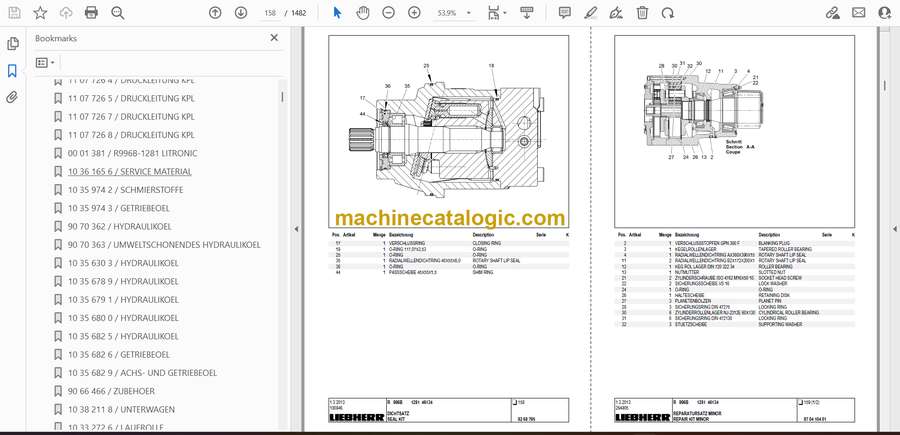This screenshot has height=435, width=900.
Task: Collapse the left navigation pane arrow
Action: tap(296, 229)
